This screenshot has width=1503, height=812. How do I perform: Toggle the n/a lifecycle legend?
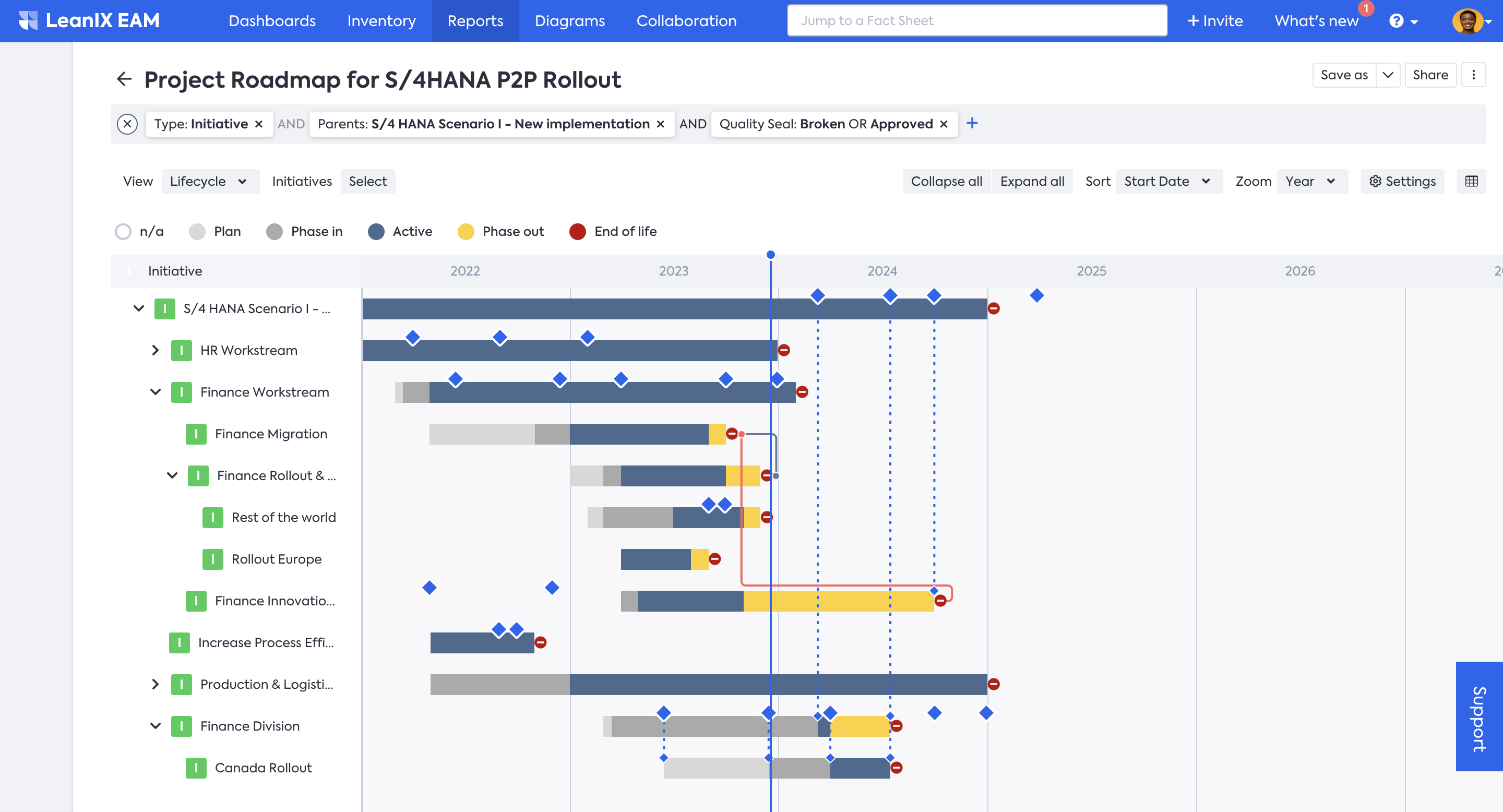click(139, 232)
